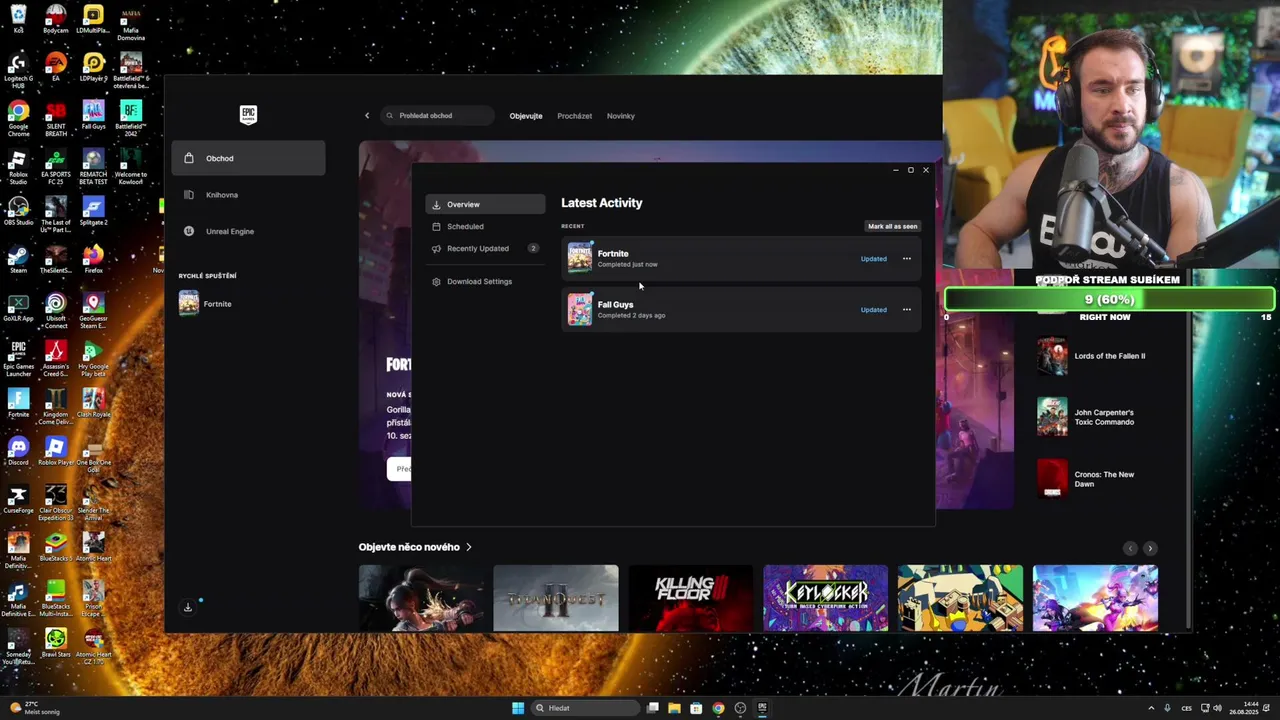The image size is (1280, 720).
Task: Open Epic Games Launcher desktop shortcut
Action: [x=18, y=358]
